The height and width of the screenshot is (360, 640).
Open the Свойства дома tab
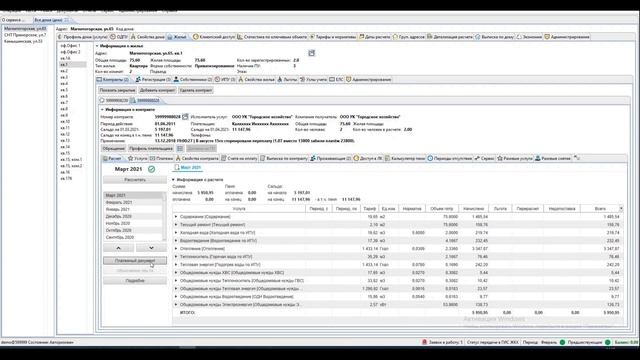[x=148, y=37]
